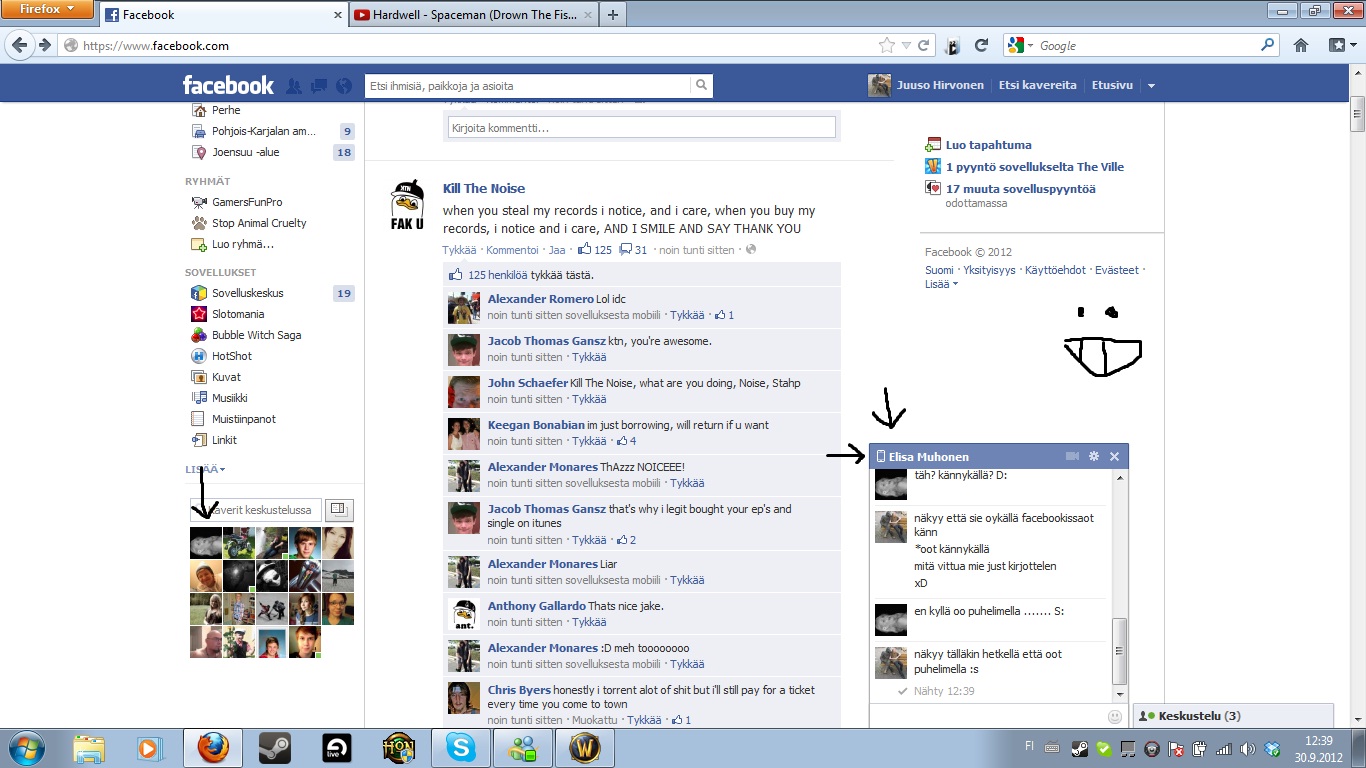The image size is (1366, 768).
Task: Open the Sovelluskeskus app icon in sidebar
Action: (x=199, y=293)
